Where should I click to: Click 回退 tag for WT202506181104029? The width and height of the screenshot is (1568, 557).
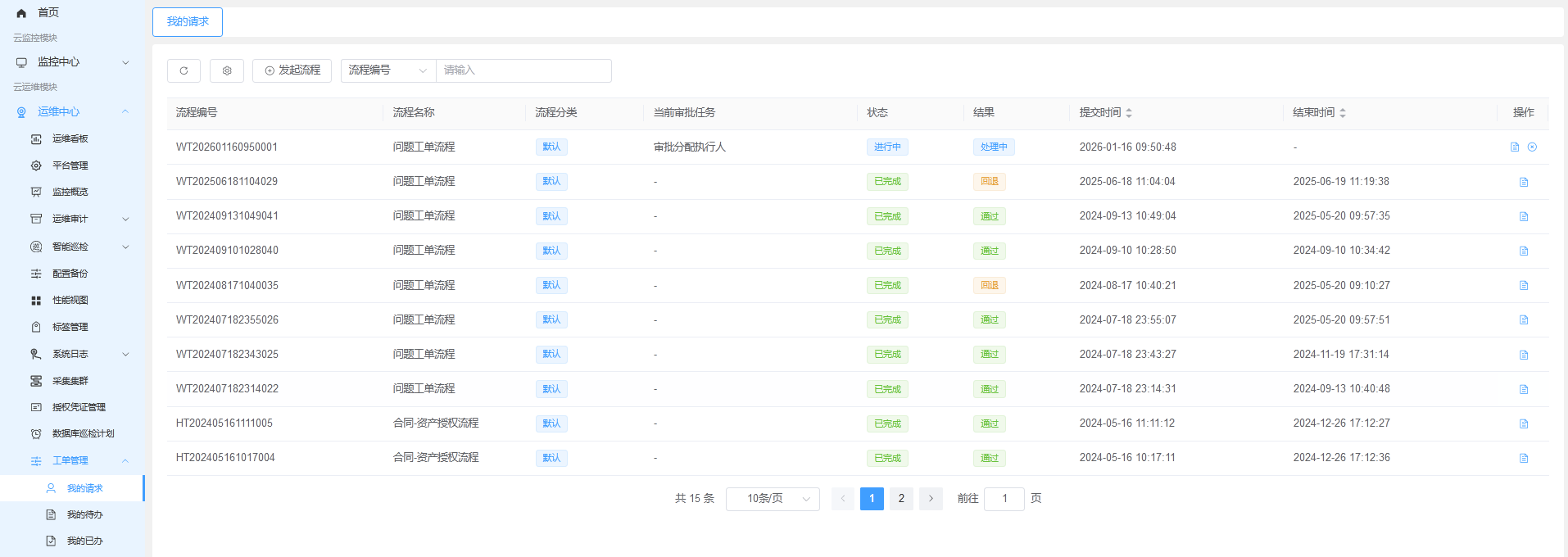[990, 182]
